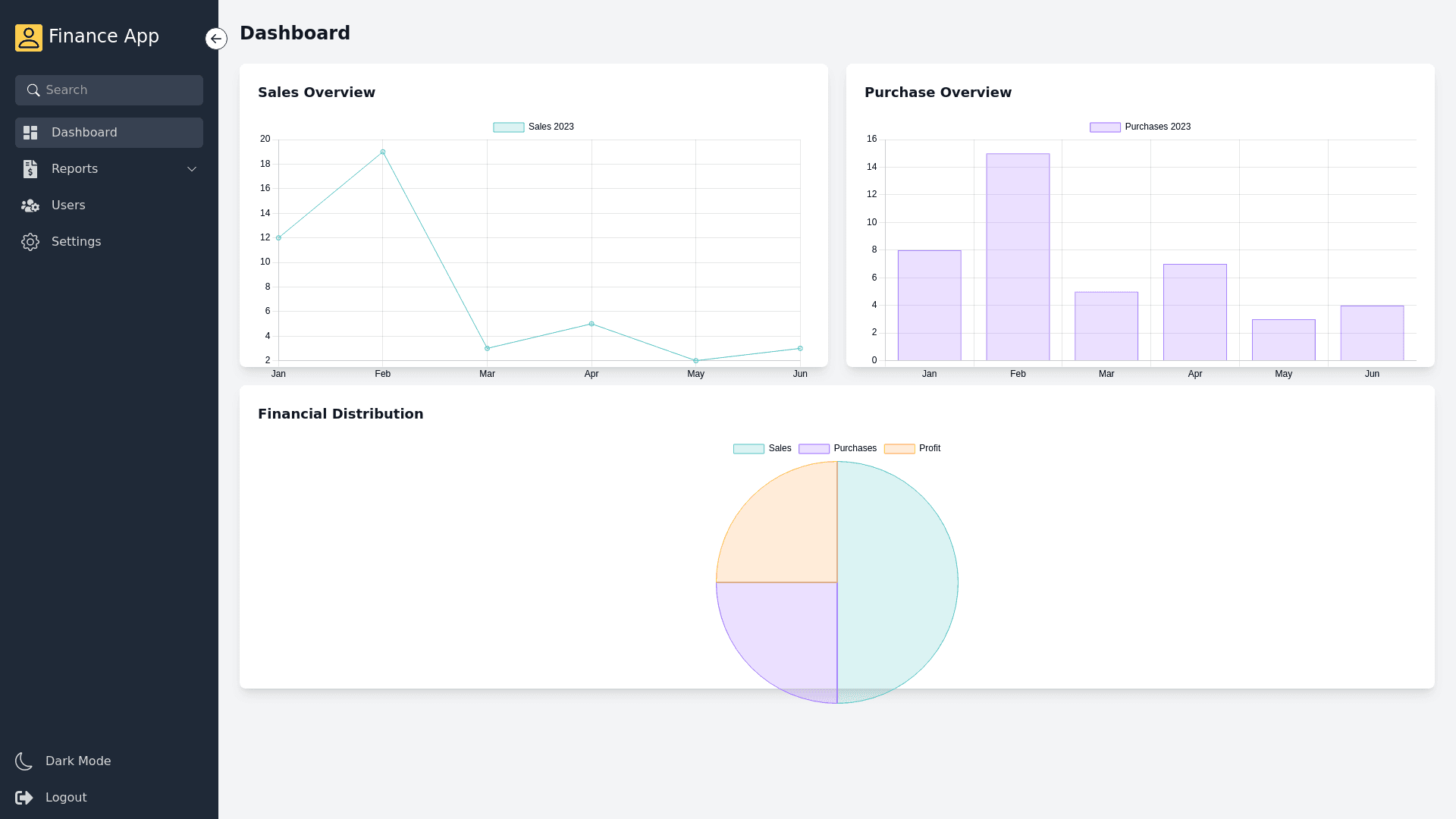This screenshot has width=1456, height=819.
Task: Open the Settings menu item
Action: point(76,242)
